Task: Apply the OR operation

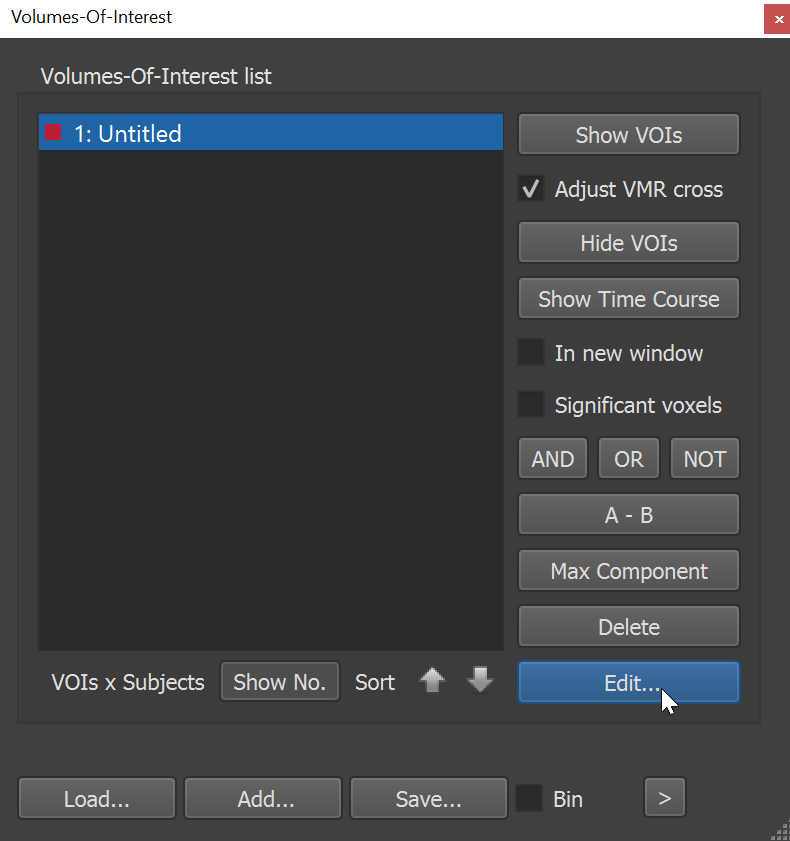Action: 628,459
